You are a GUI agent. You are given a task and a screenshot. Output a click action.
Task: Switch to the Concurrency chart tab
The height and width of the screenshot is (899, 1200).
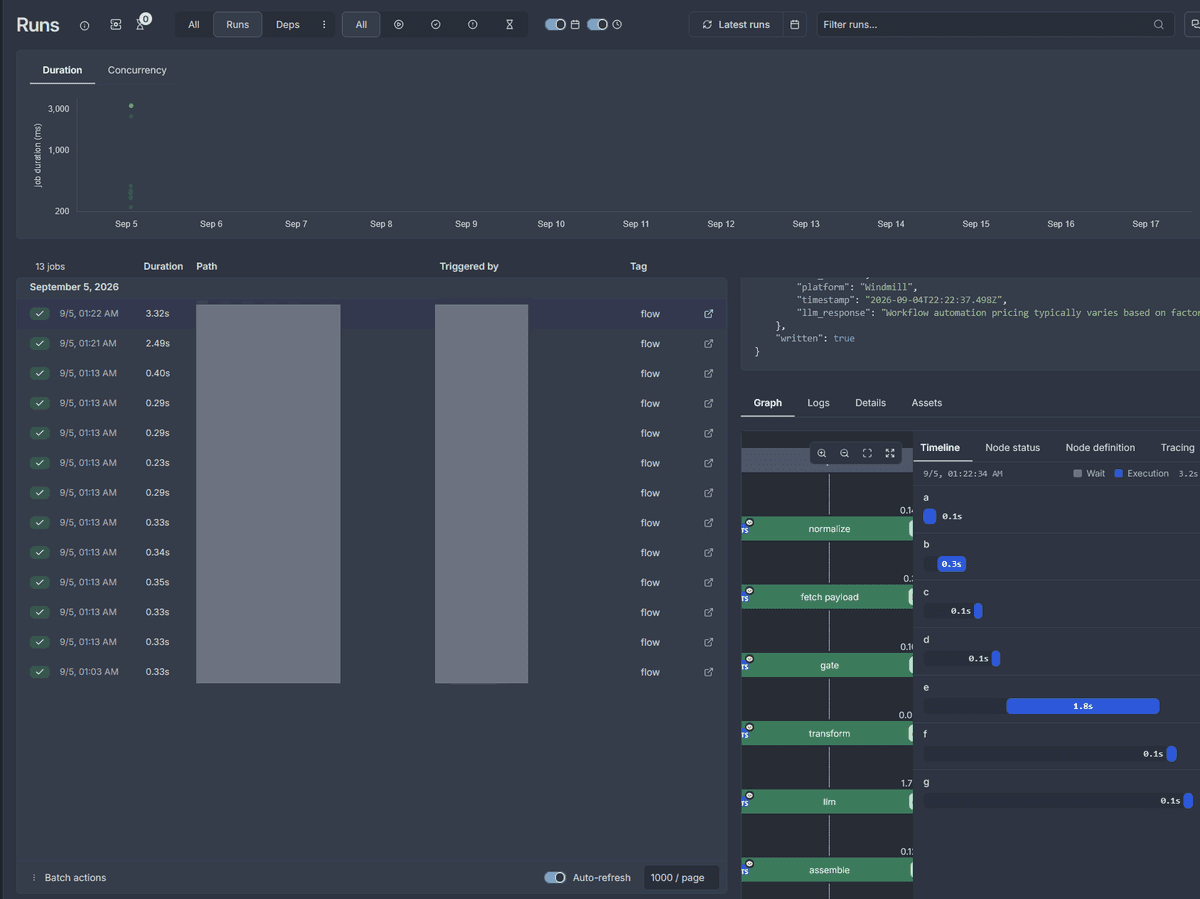point(137,70)
